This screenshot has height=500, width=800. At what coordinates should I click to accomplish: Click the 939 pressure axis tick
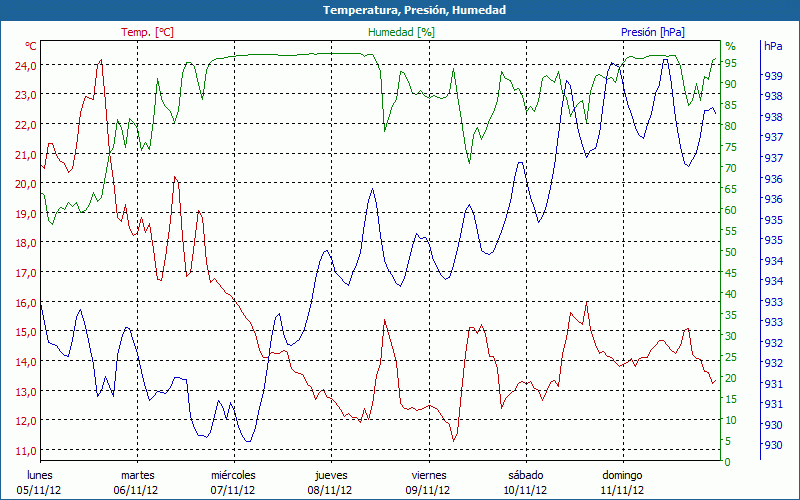tap(773, 75)
